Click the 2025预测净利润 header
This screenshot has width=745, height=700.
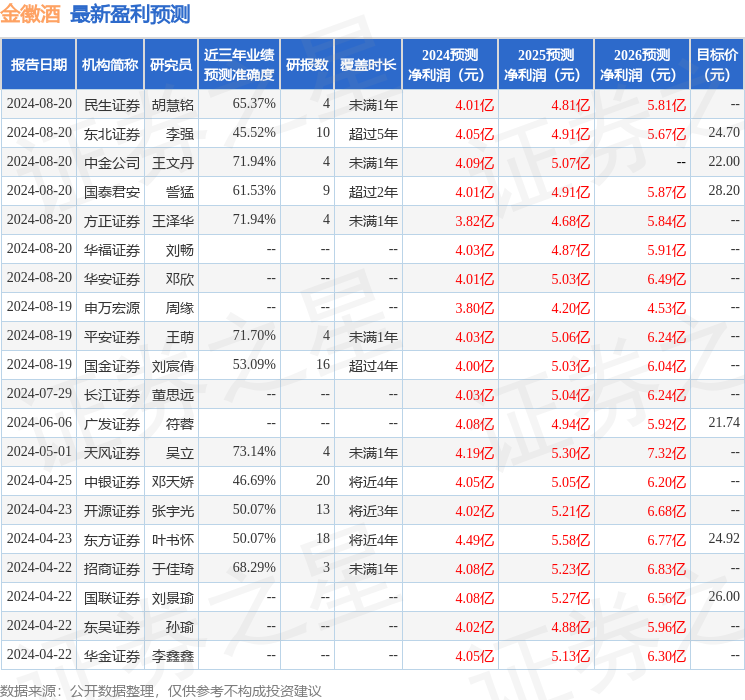(546, 65)
